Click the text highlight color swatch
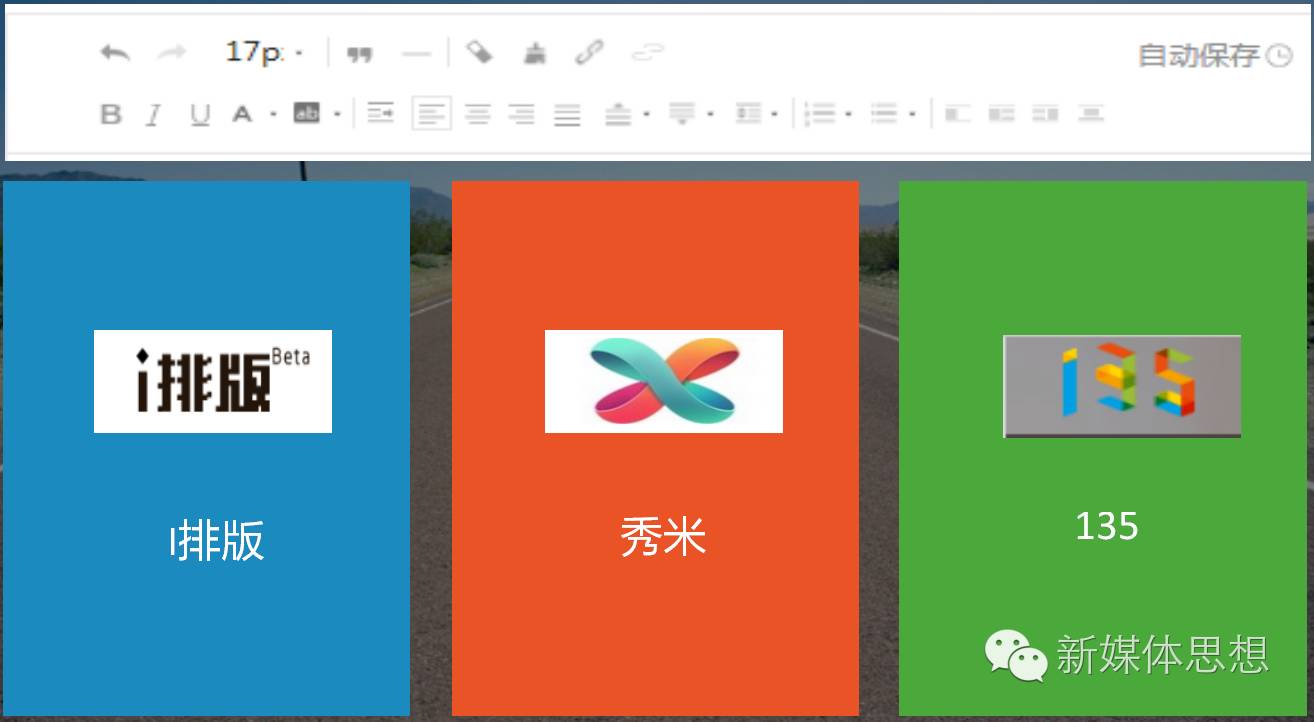The height and width of the screenshot is (722, 1314). click(x=308, y=114)
